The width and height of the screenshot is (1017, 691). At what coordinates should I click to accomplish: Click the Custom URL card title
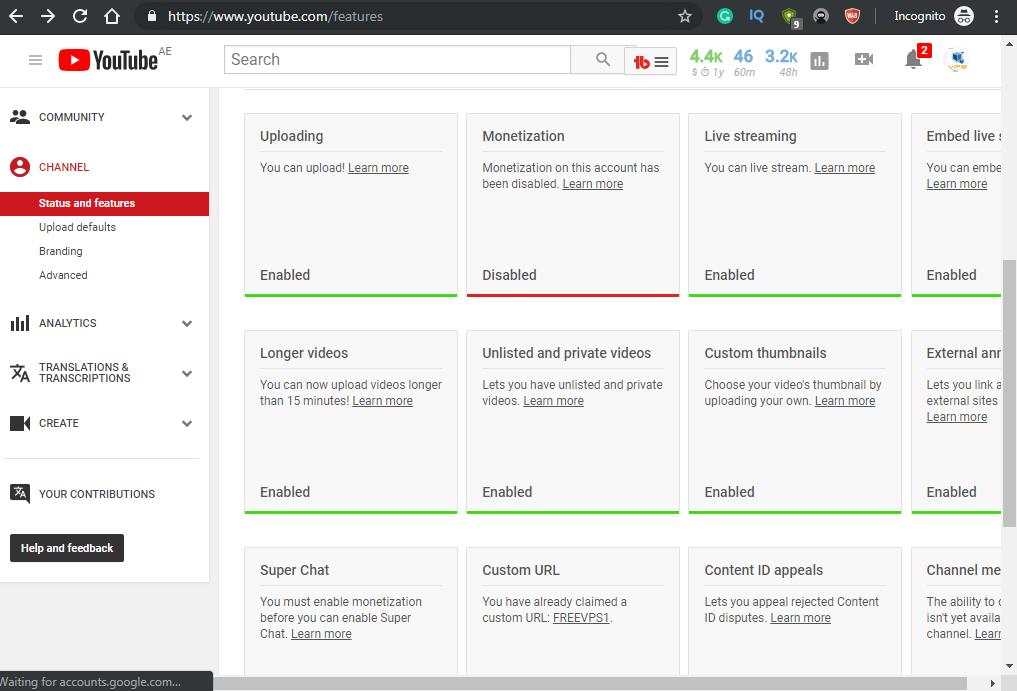521,570
